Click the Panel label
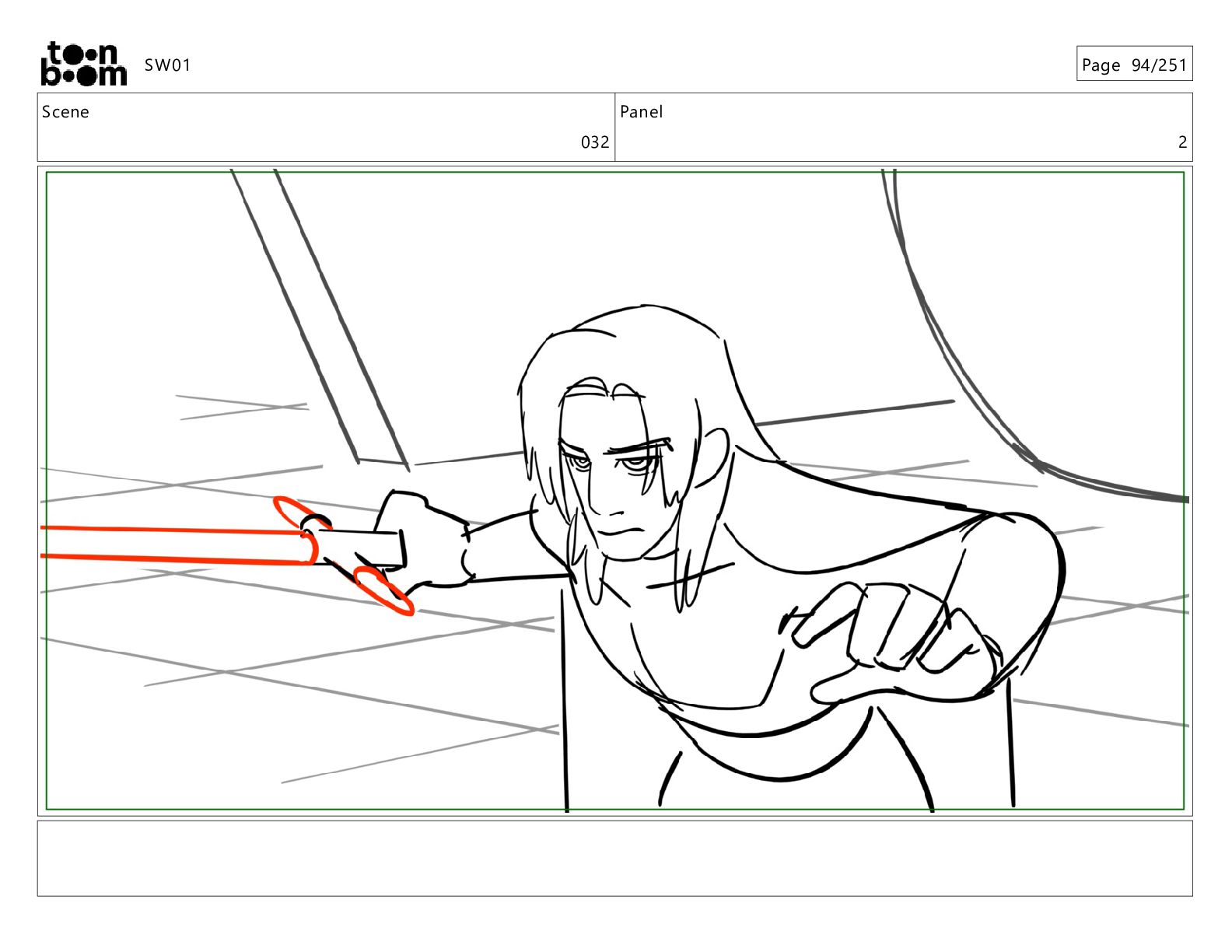The height and width of the screenshot is (952, 1232). click(x=642, y=112)
